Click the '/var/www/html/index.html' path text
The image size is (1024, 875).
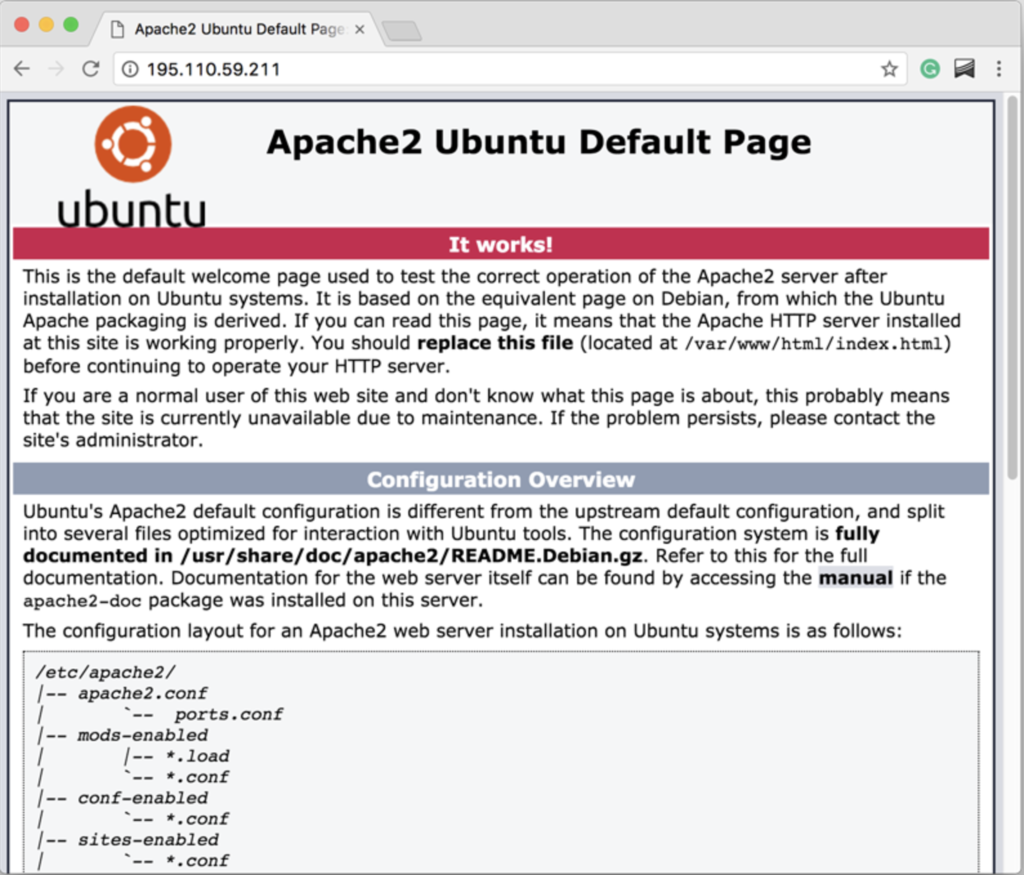point(813,343)
